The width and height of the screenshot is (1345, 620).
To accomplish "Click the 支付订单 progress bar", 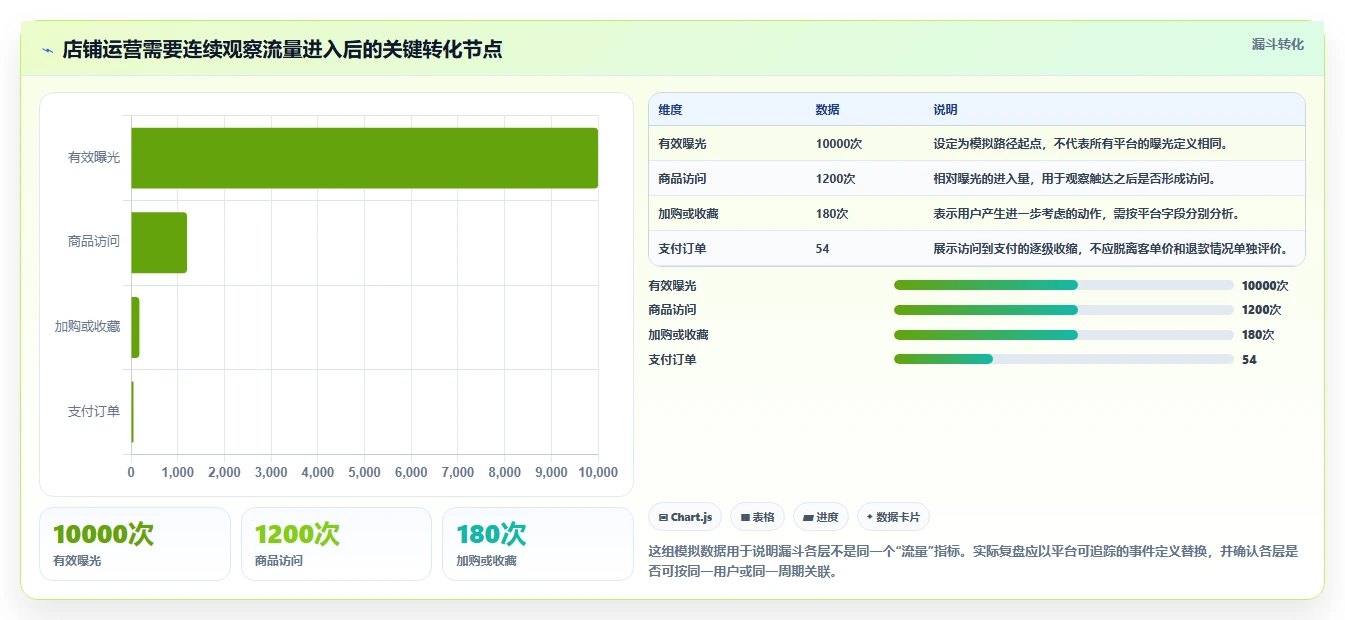I will (1064, 359).
